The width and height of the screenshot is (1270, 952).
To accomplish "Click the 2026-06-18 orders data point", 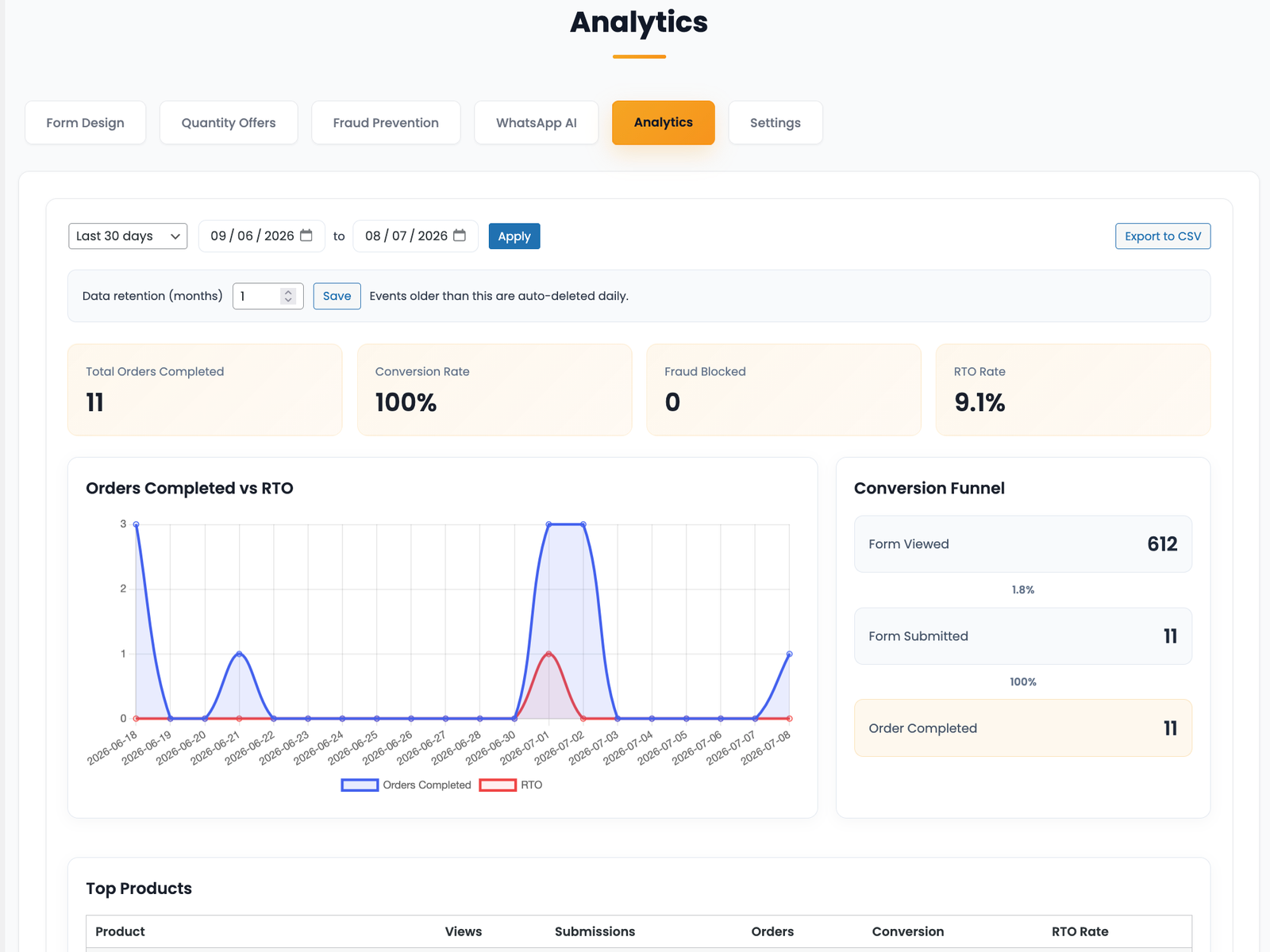I will 136,524.
